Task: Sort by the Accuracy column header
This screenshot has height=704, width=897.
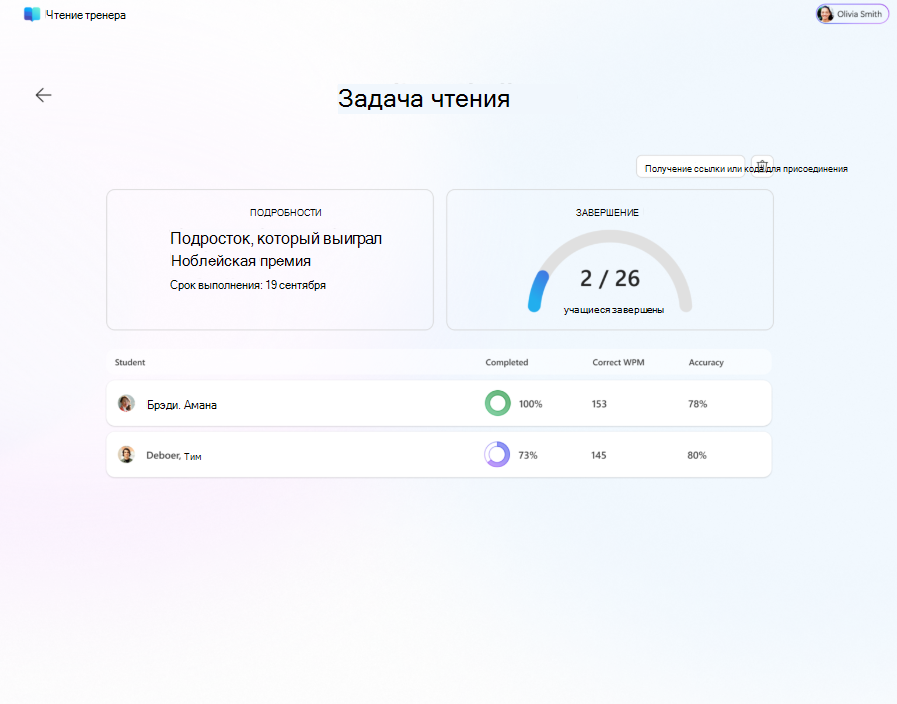Action: 706,362
